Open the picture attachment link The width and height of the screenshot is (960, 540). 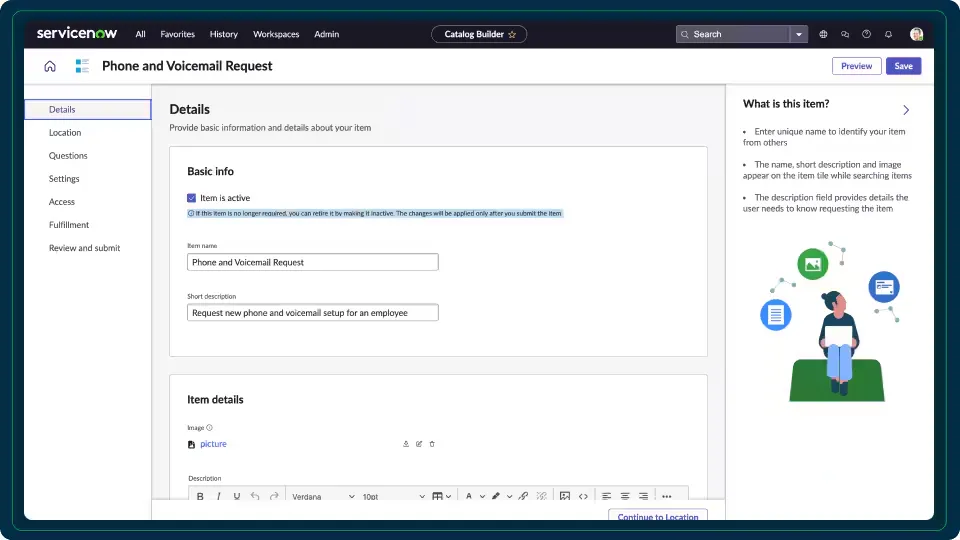point(213,444)
